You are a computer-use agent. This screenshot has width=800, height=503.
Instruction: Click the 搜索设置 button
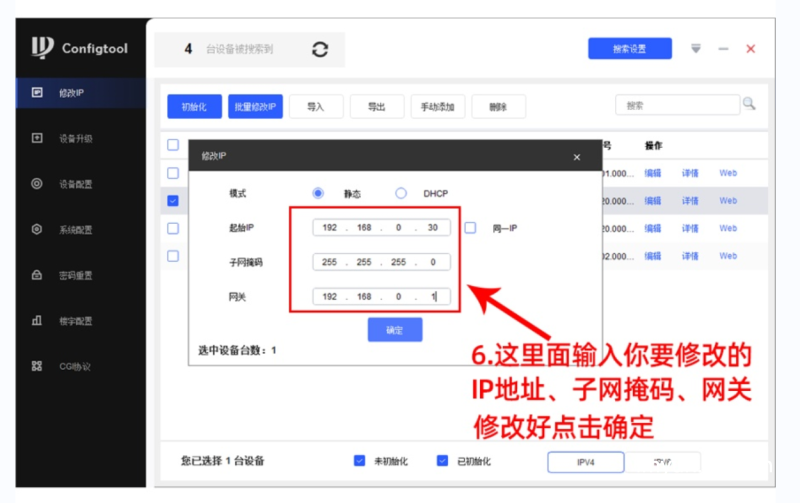[x=630, y=48]
